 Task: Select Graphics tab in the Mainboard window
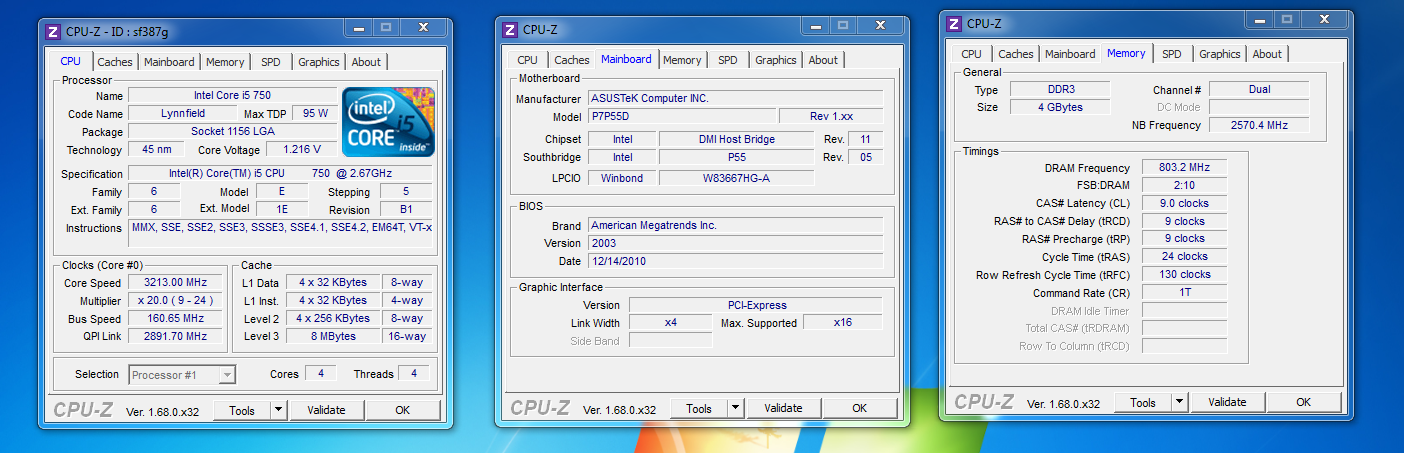tap(776, 60)
